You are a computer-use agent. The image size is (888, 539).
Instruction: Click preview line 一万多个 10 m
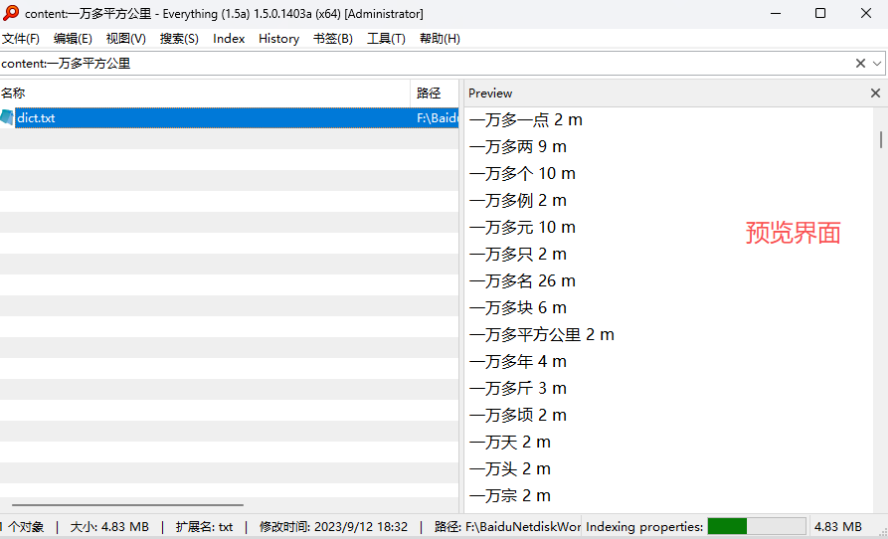tap(522, 173)
